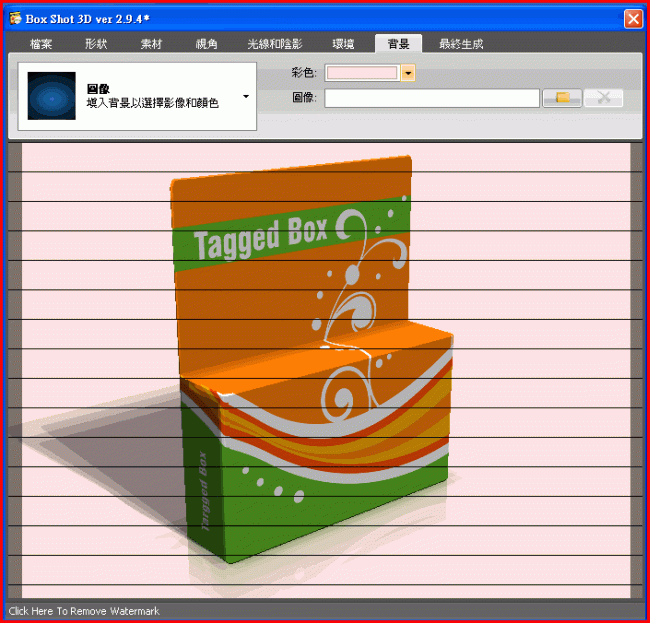Click the pink background color swatch
The width and height of the screenshot is (650, 623).
(x=362, y=73)
